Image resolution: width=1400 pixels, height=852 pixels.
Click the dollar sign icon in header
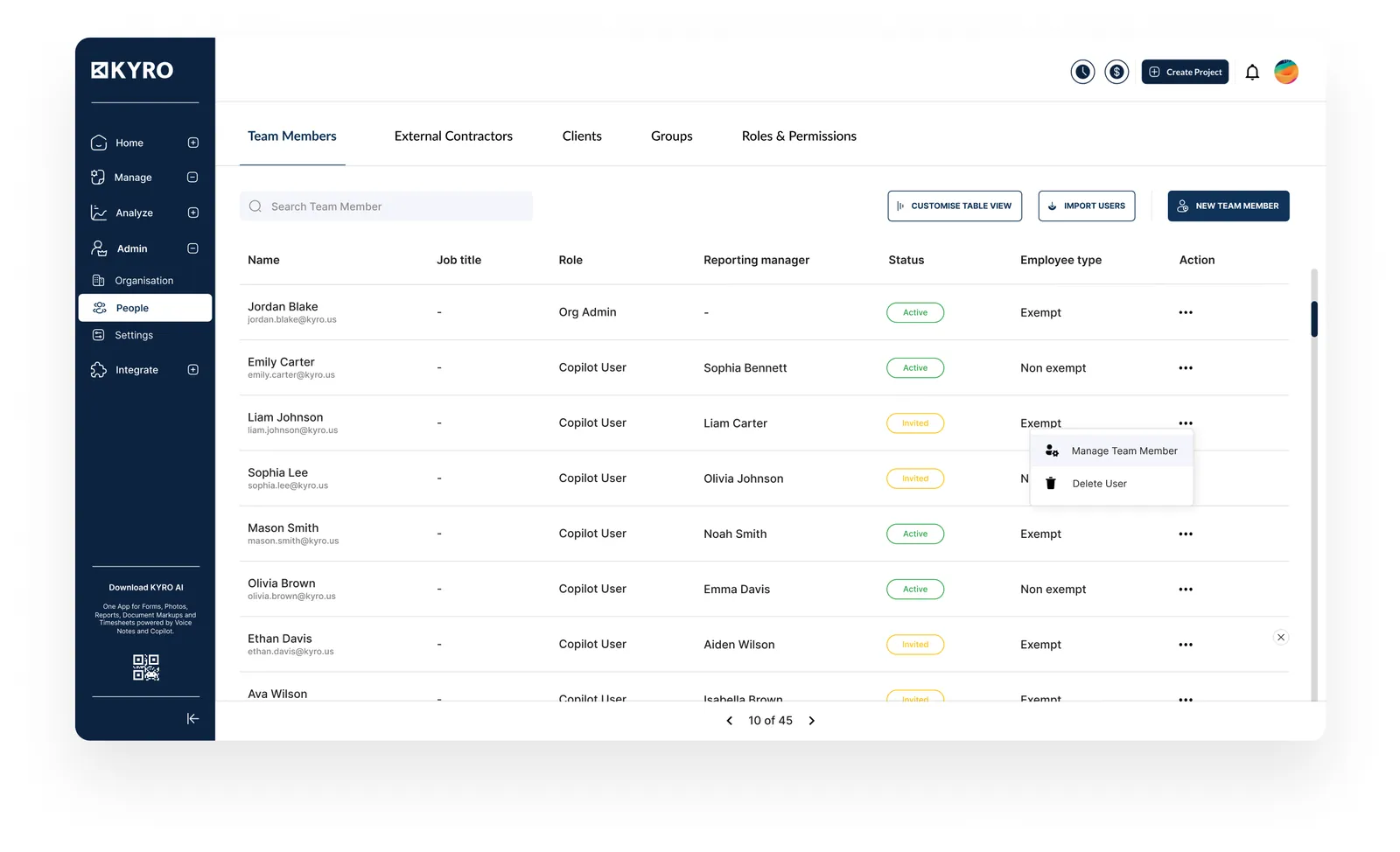(1116, 72)
